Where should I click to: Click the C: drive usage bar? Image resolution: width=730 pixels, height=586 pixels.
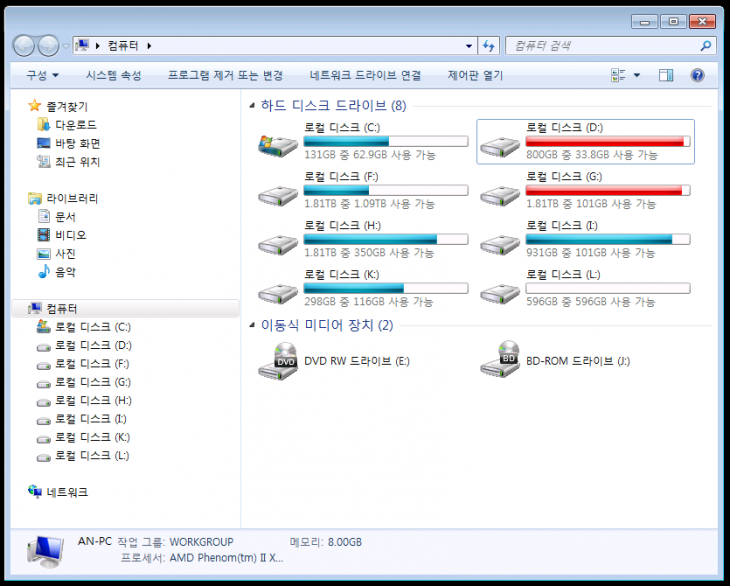pos(386,141)
